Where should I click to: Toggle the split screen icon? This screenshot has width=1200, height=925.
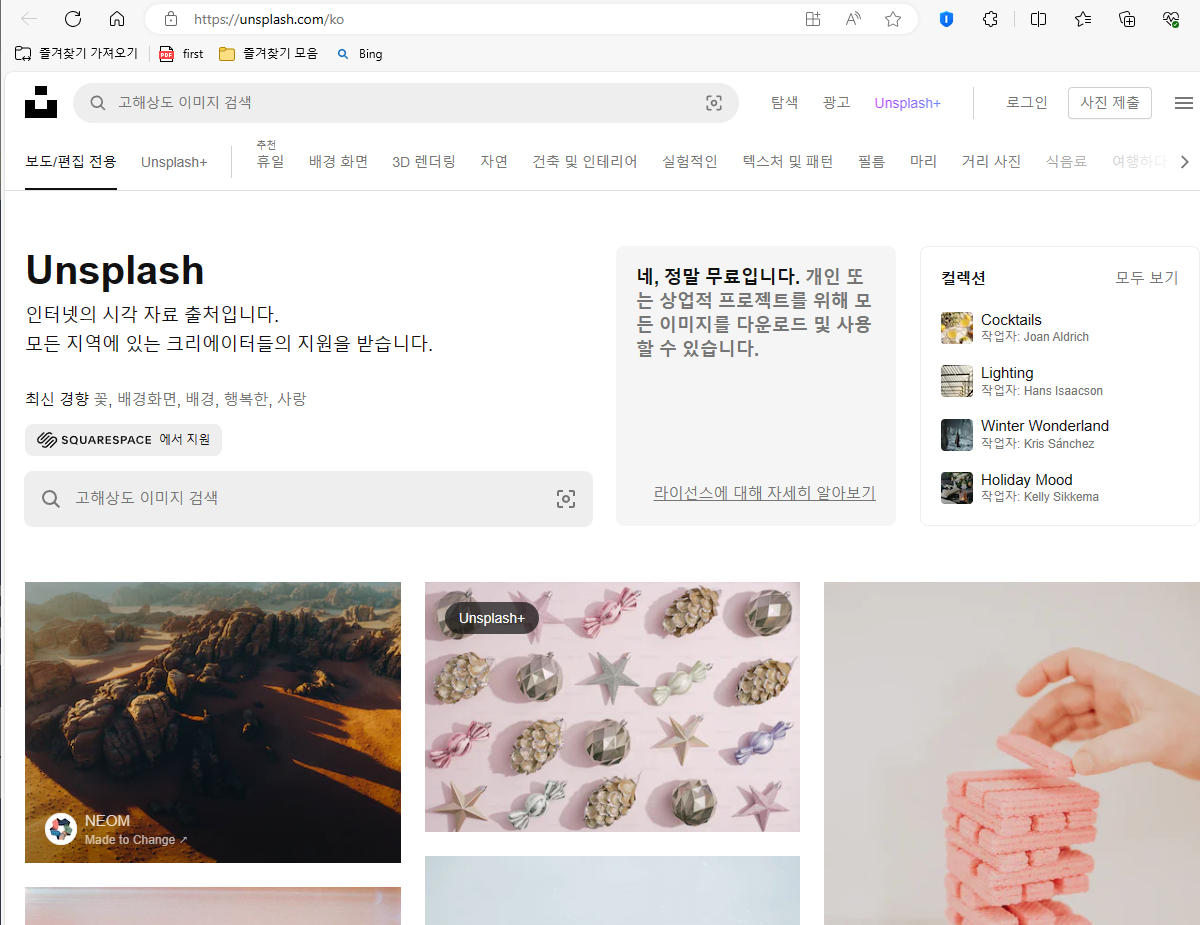tap(1039, 19)
